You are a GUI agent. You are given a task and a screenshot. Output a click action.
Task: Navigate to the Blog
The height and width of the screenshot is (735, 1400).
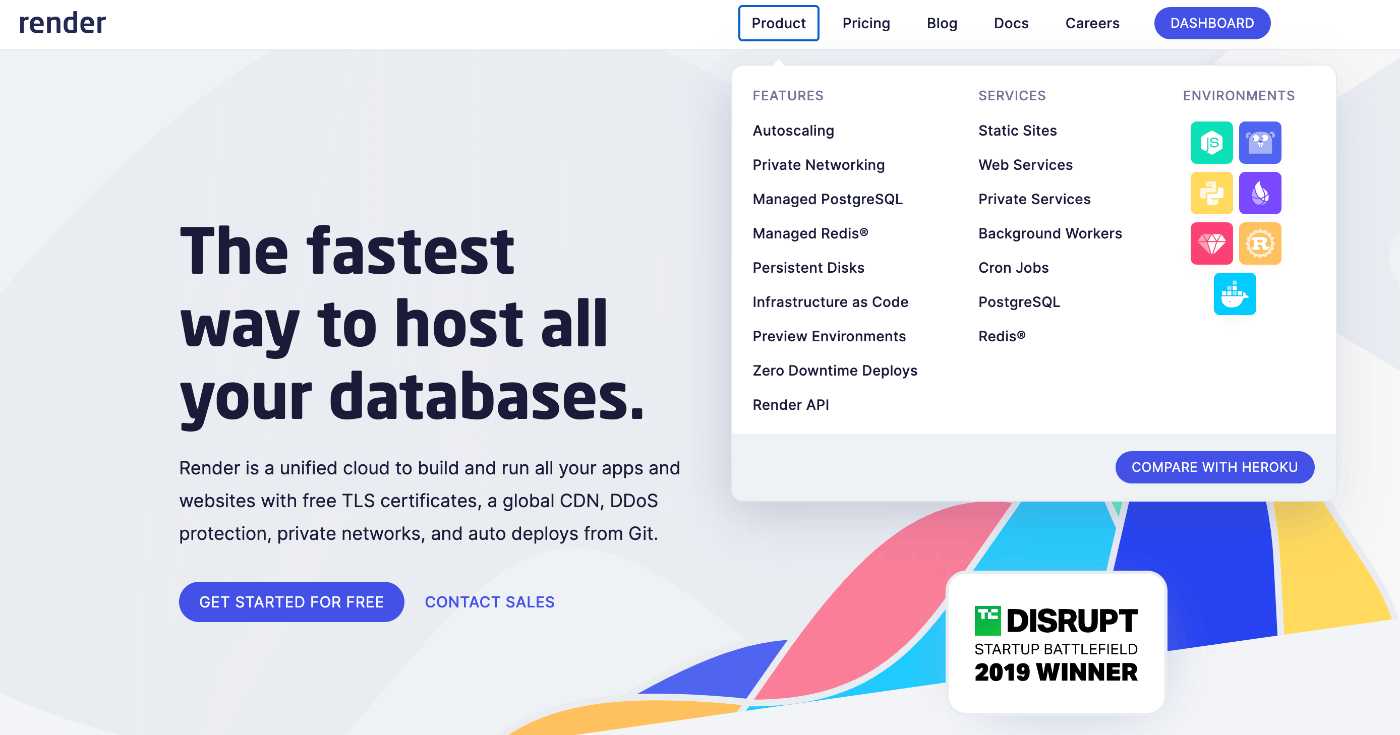coord(942,23)
